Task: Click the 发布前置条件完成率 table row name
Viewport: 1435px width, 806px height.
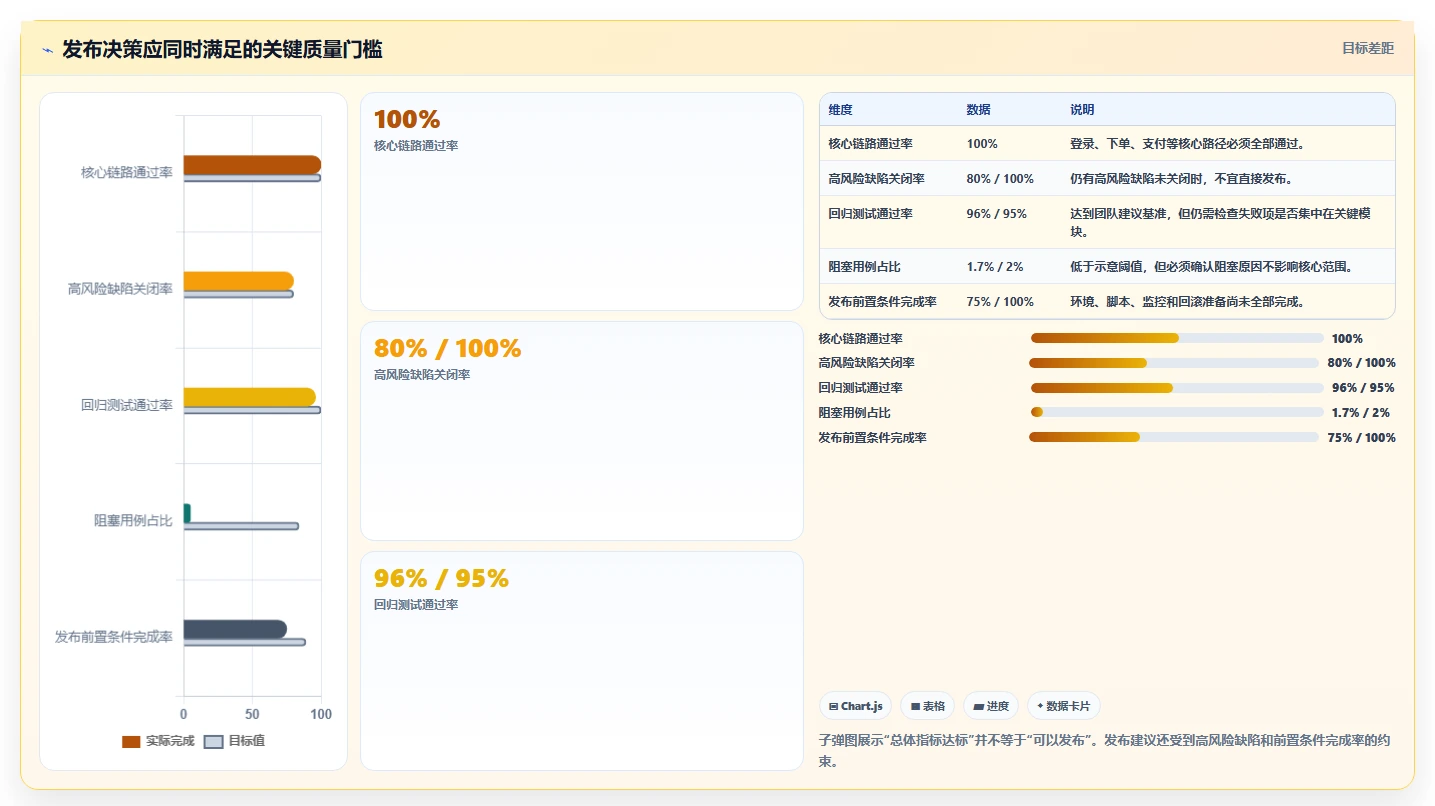Action: [x=883, y=302]
